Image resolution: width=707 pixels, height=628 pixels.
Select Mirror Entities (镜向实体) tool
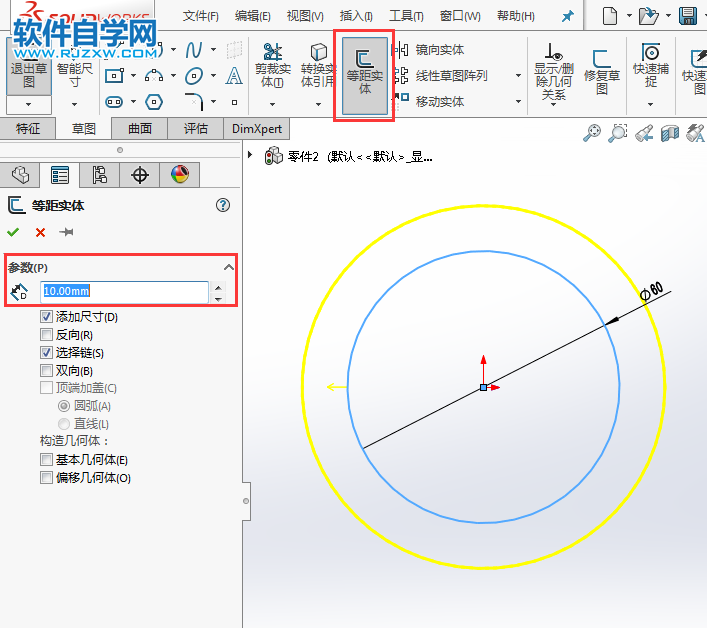click(429, 50)
